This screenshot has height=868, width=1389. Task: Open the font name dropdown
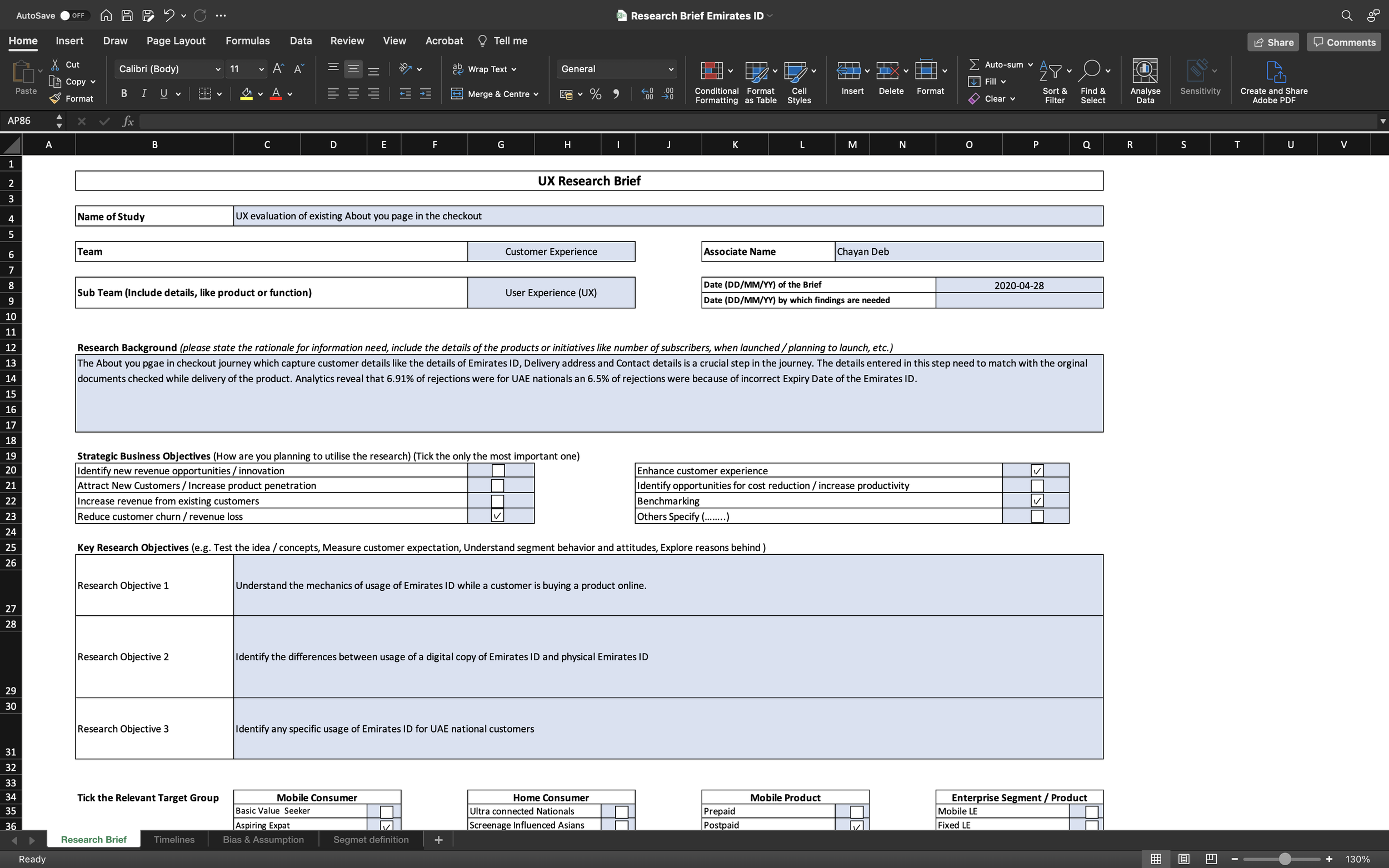pos(218,69)
